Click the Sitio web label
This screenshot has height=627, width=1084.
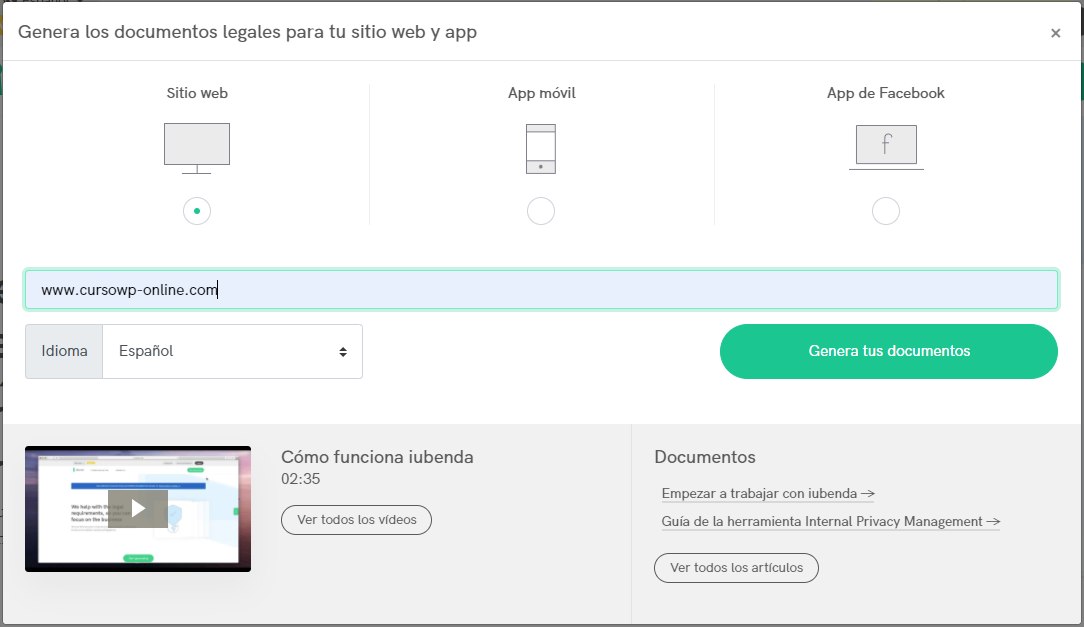197,93
